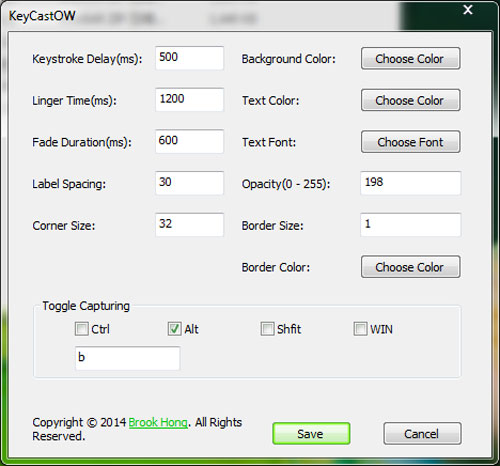Focus the Corner Size field
This screenshot has height=466, width=500.
pos(189,225)
